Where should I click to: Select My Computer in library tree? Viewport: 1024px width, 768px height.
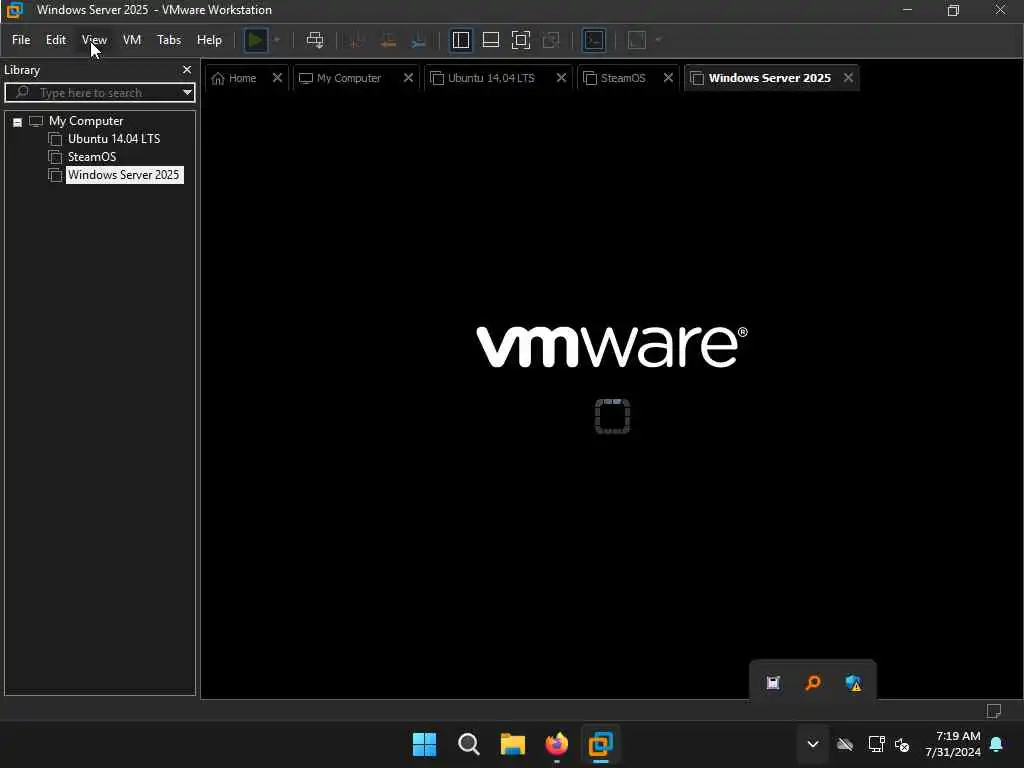(x=86, y=121)
